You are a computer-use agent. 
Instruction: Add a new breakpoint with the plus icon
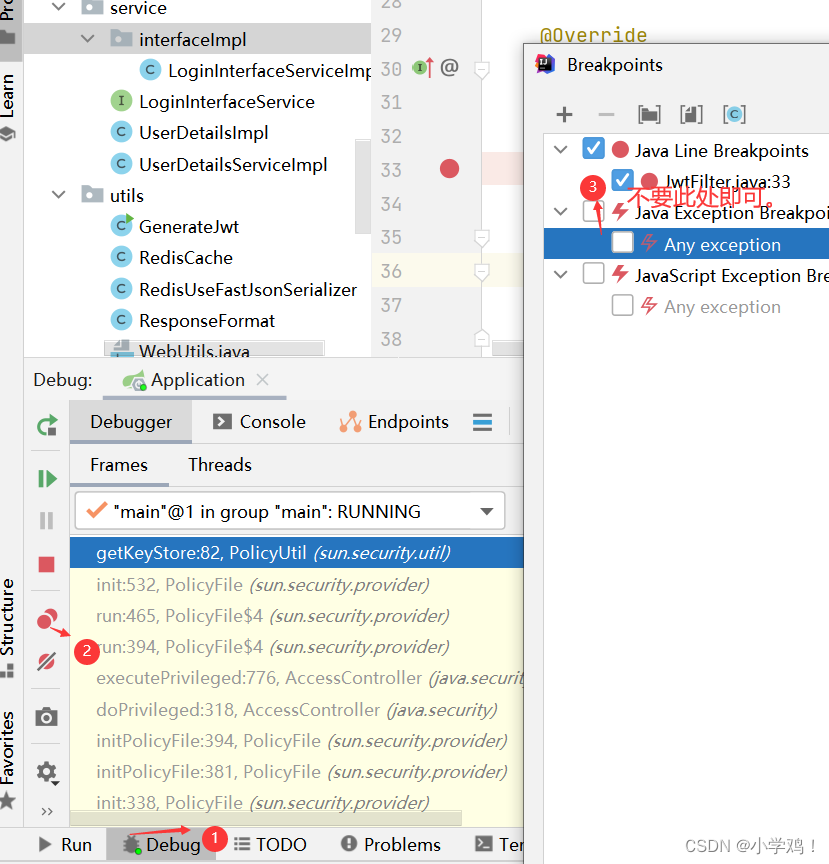(565, 114)
